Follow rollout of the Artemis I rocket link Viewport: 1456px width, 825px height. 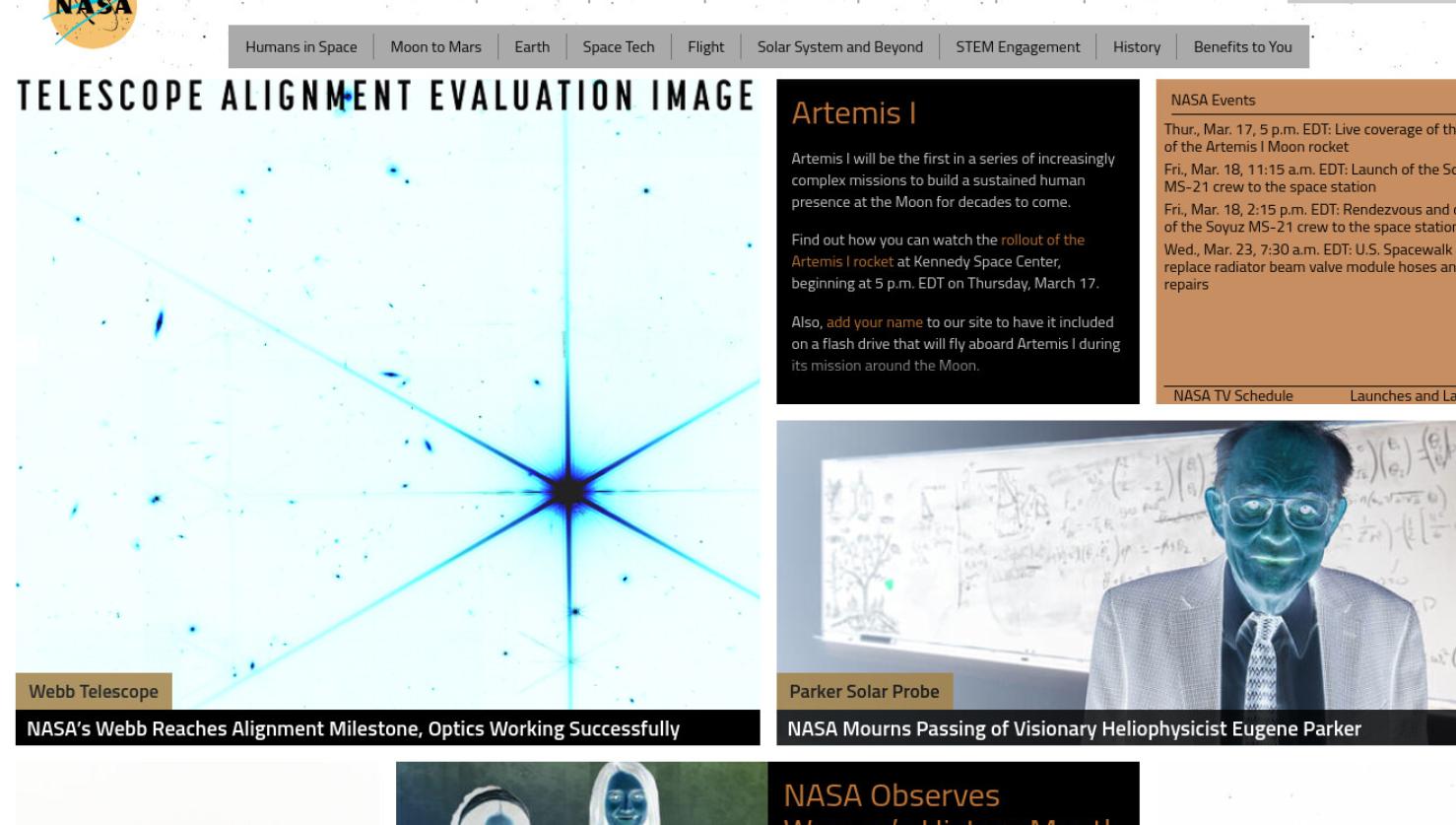click(x=938, y=250)
